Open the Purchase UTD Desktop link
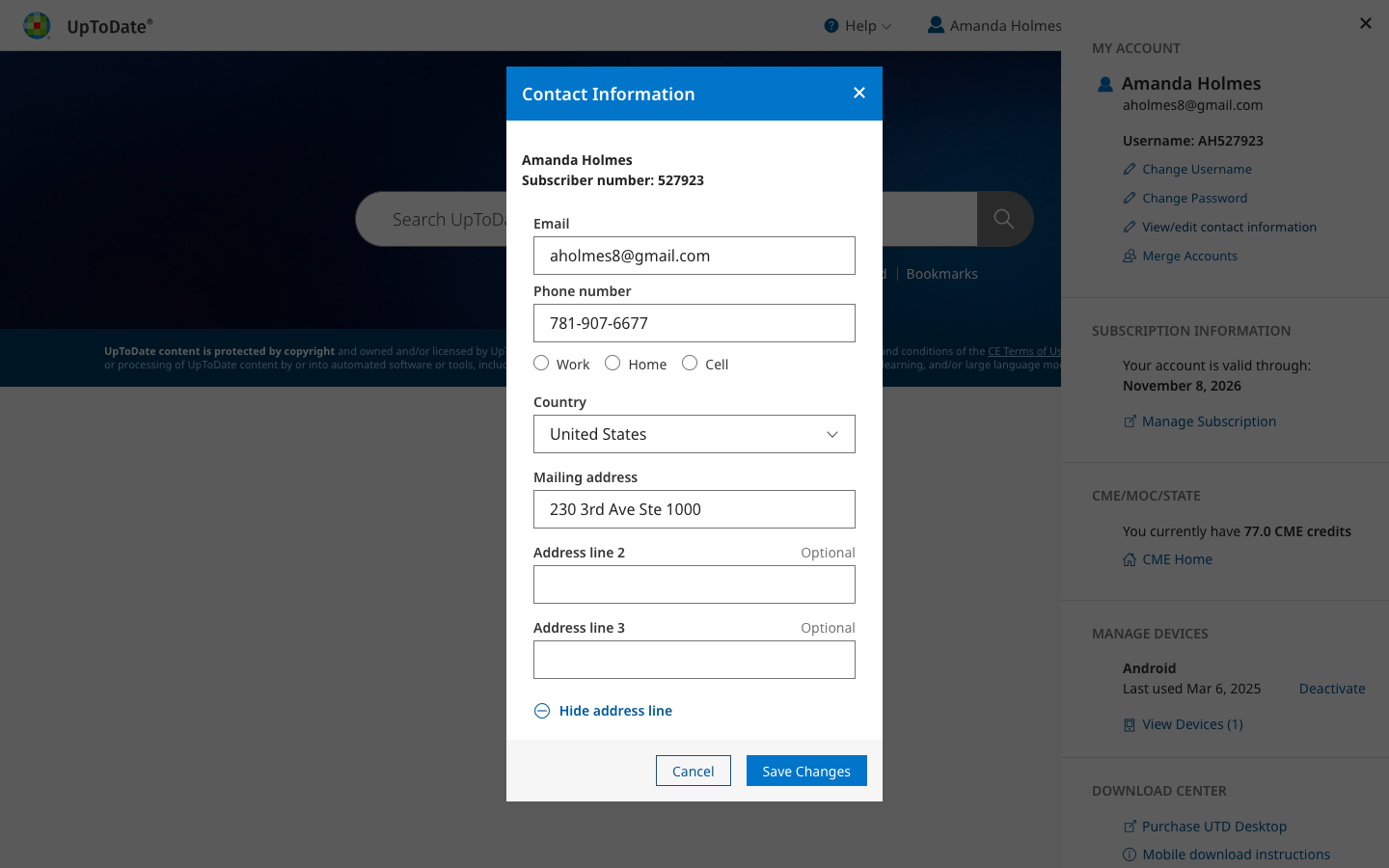Screen dimensions: 1389x868 pos(1214,827)
